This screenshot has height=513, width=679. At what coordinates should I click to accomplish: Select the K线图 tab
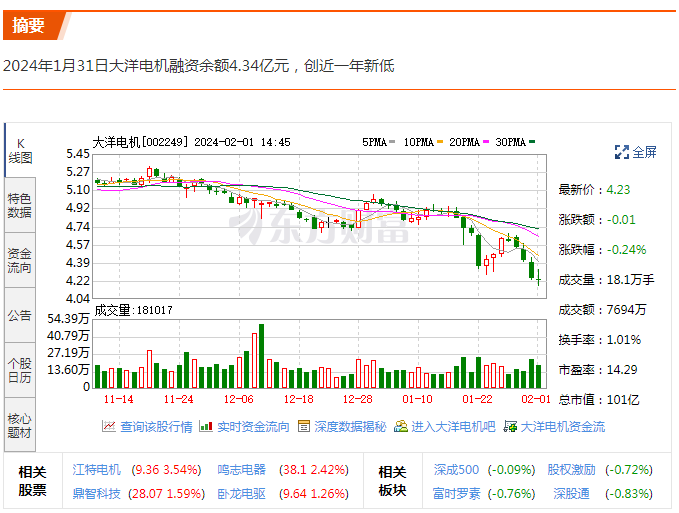tap(20, 150)
